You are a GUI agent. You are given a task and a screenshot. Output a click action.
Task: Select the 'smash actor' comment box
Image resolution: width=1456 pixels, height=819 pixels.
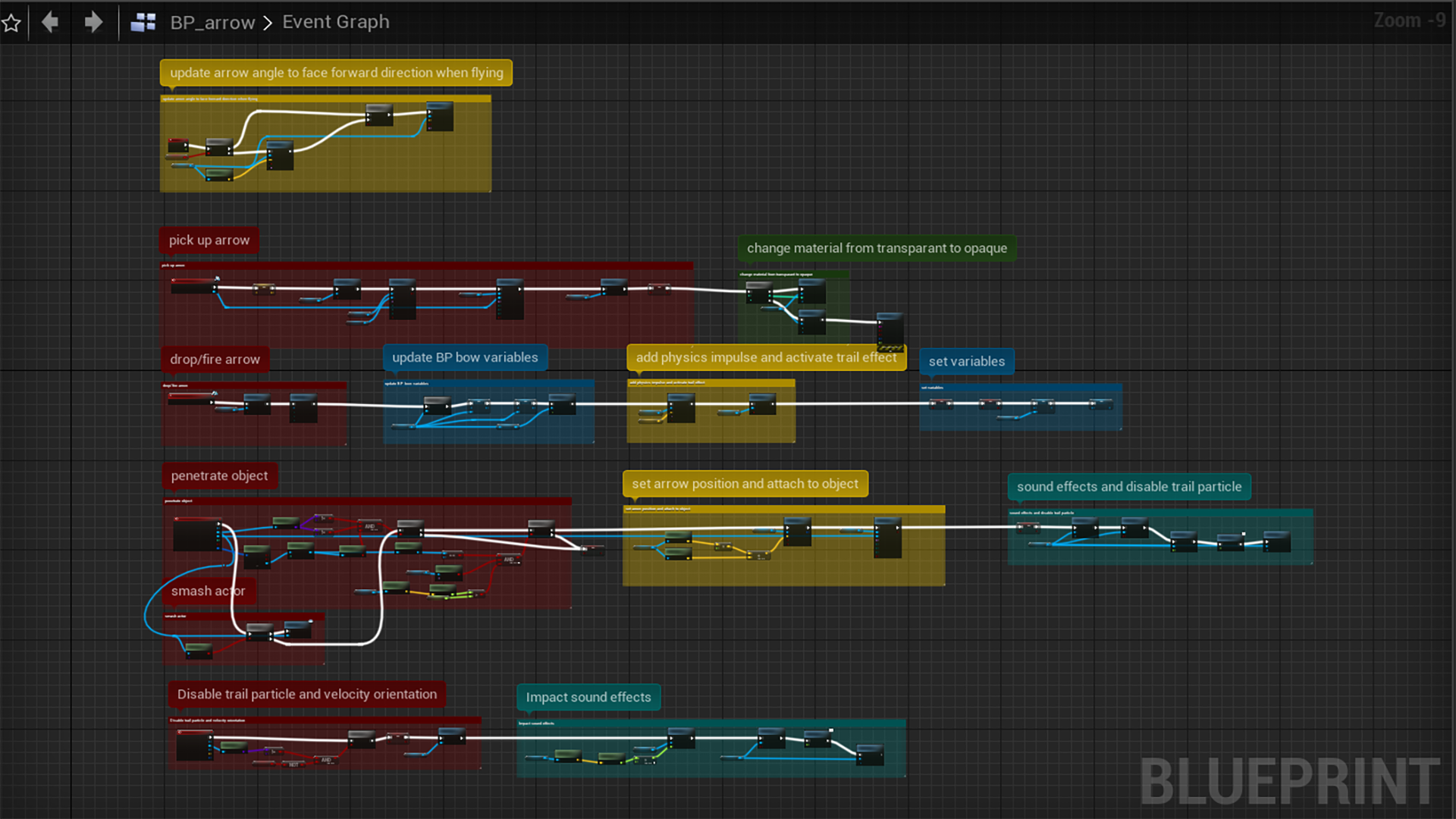[209, 591]
